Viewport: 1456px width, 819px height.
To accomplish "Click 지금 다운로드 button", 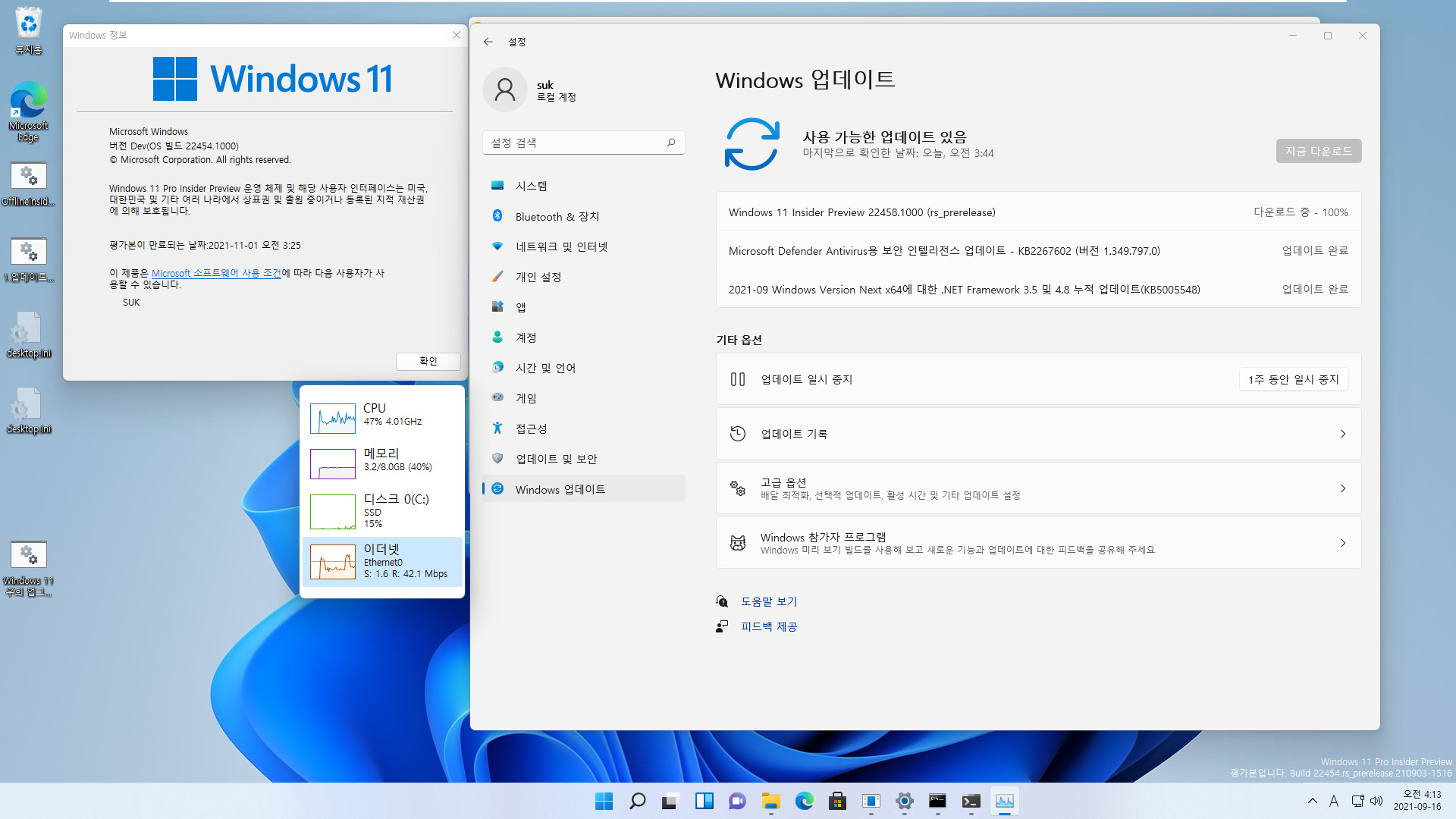I will coord(1318,150).
